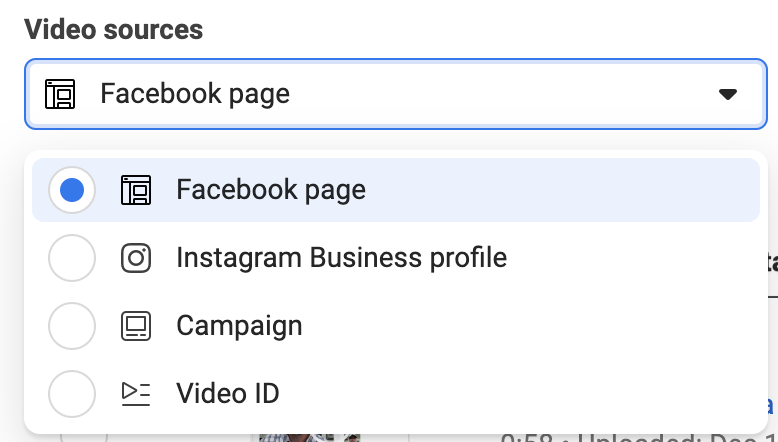Screen dimensions: 778x442
Task: Click the Facebook page icon in the options list
Action: [x=136, y=190]
